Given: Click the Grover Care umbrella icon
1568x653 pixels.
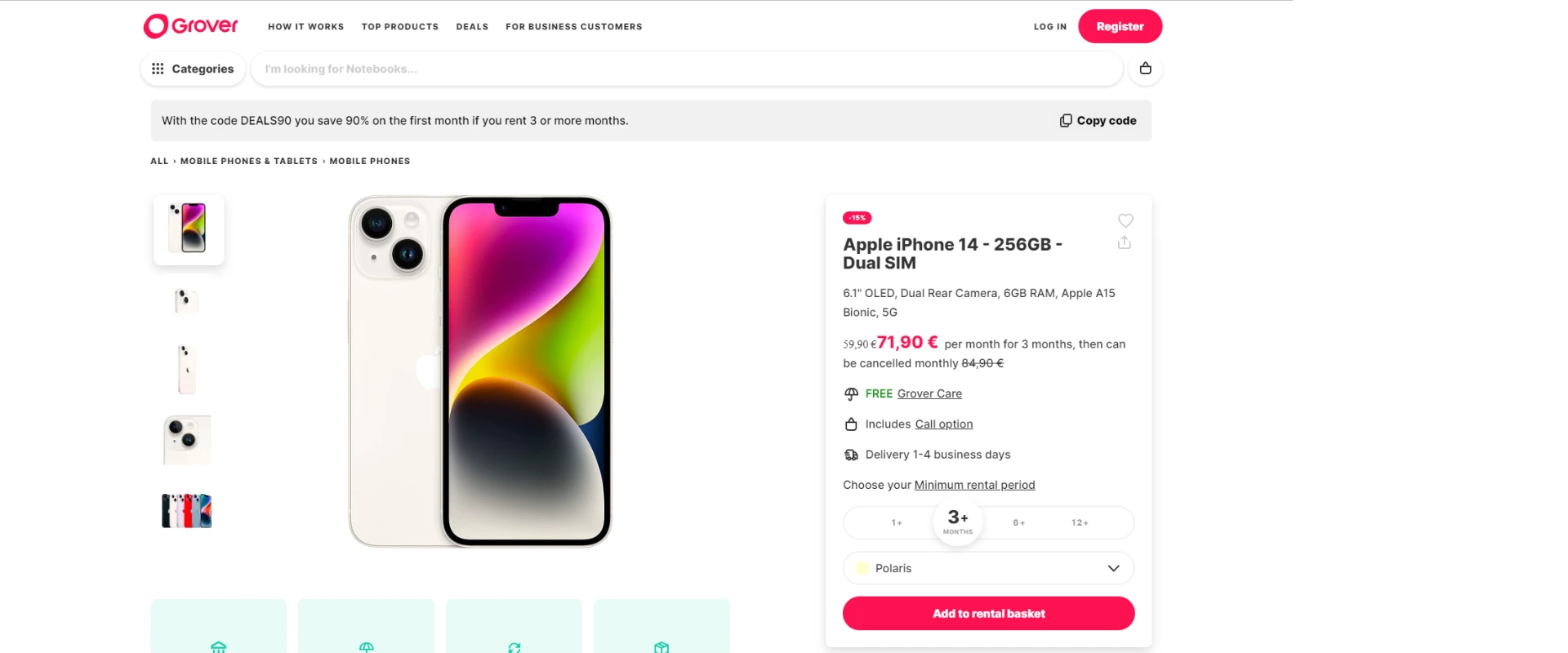Looking at the screenshot, I should (x=851, y=394).
